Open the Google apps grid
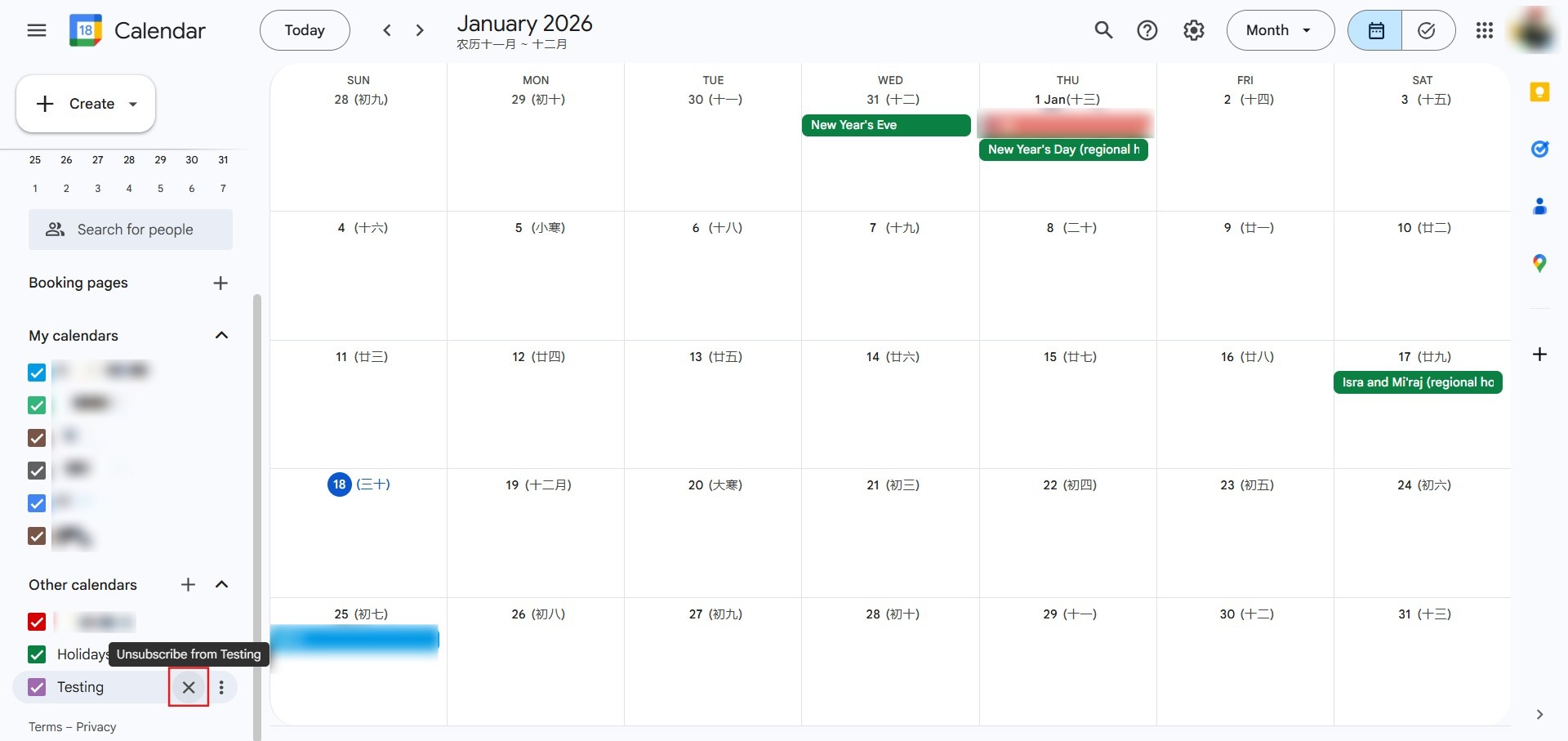The height and width of the screenshot is (741, 1568). point(1485,30)
